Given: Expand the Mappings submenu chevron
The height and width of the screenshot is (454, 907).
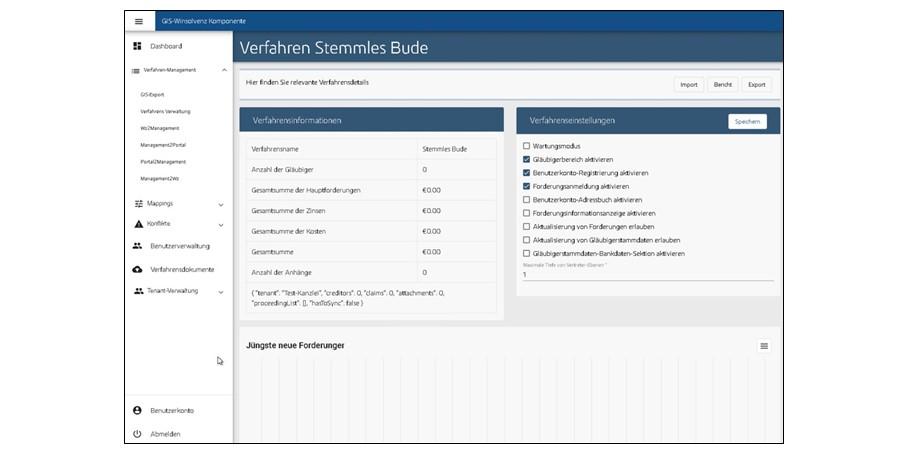Looking at the screenshot, I should click(221, 204).
